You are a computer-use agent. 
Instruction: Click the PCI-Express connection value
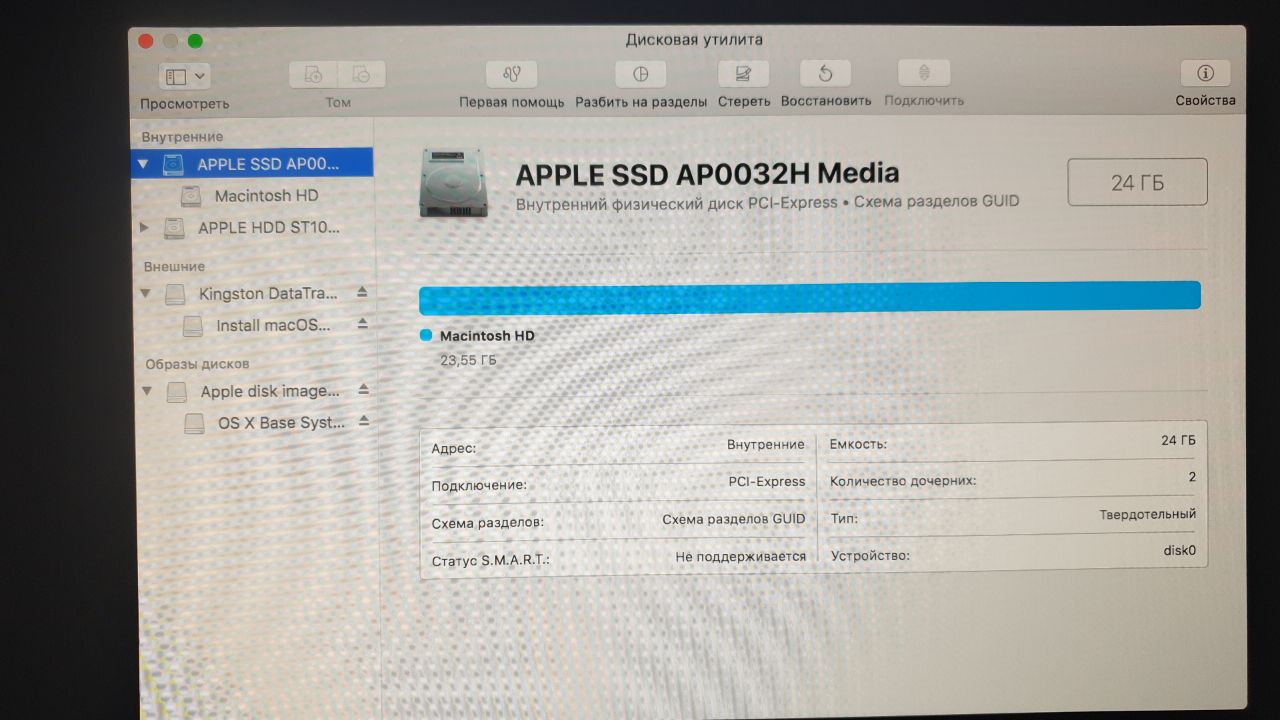pyautogui.click(x=766, y=481)
